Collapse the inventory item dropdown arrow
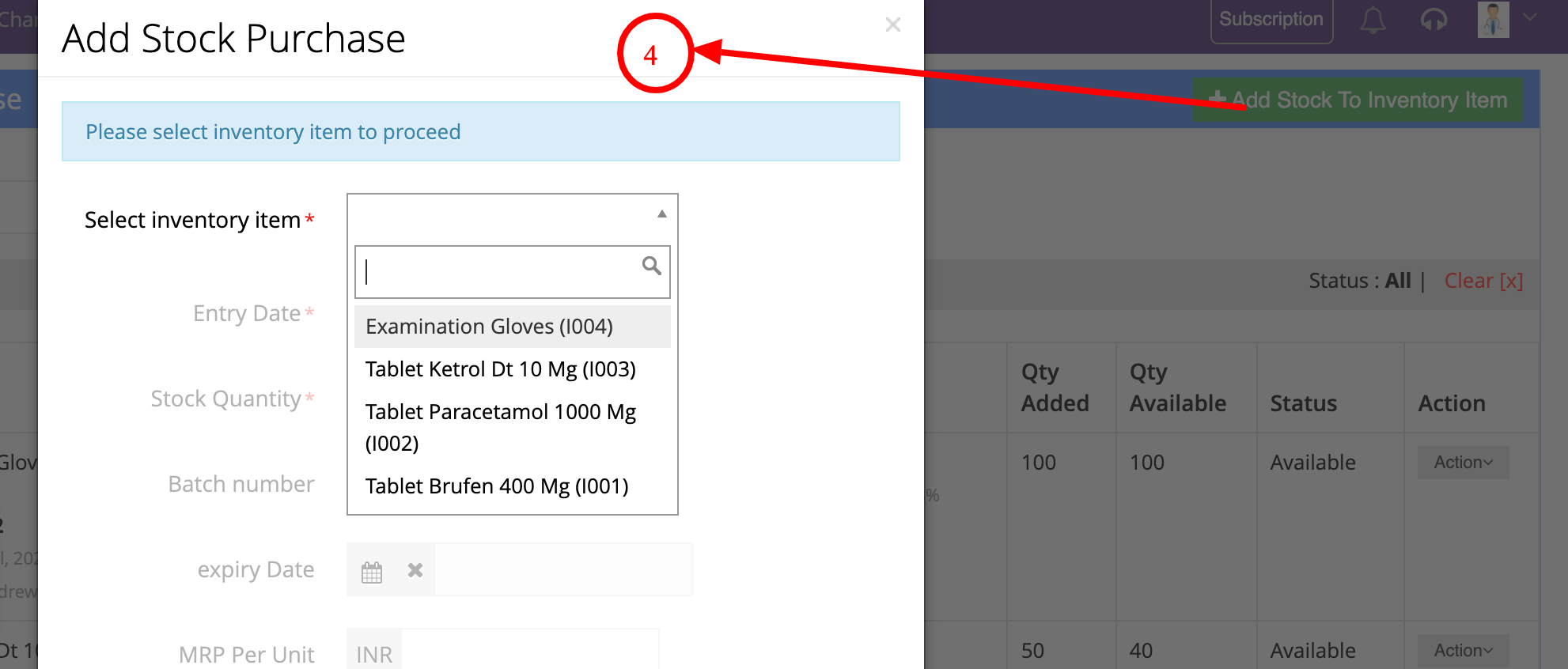 (x=662, y=214)
